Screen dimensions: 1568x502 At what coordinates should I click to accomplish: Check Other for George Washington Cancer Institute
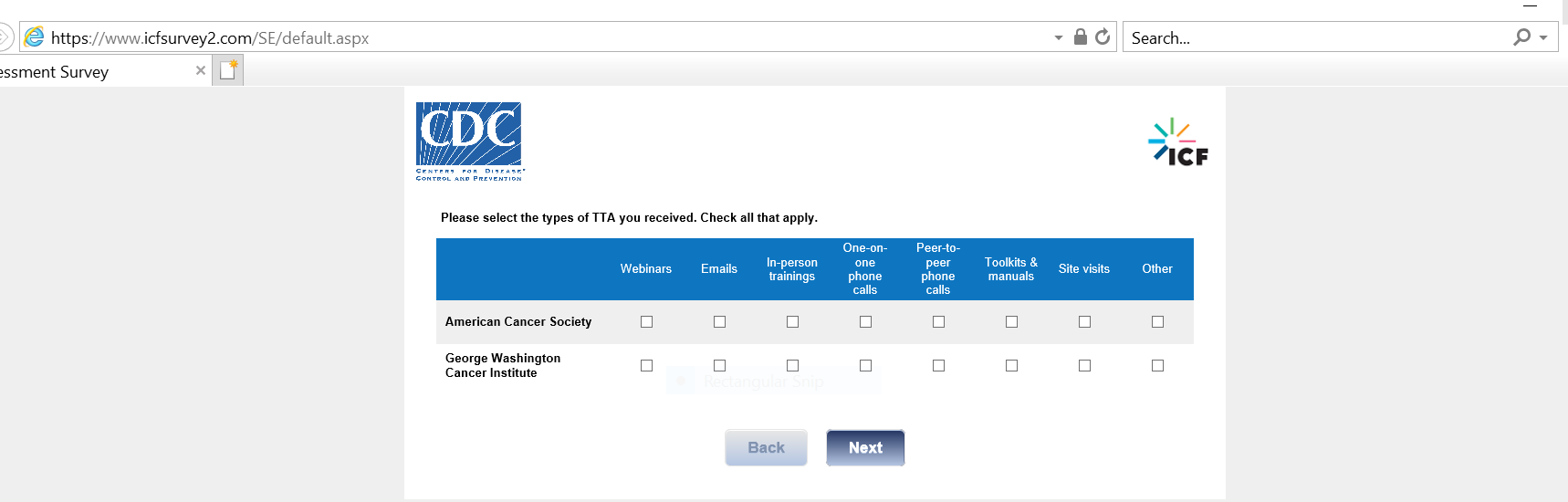pyautogui.click(x=1157, y=366)
